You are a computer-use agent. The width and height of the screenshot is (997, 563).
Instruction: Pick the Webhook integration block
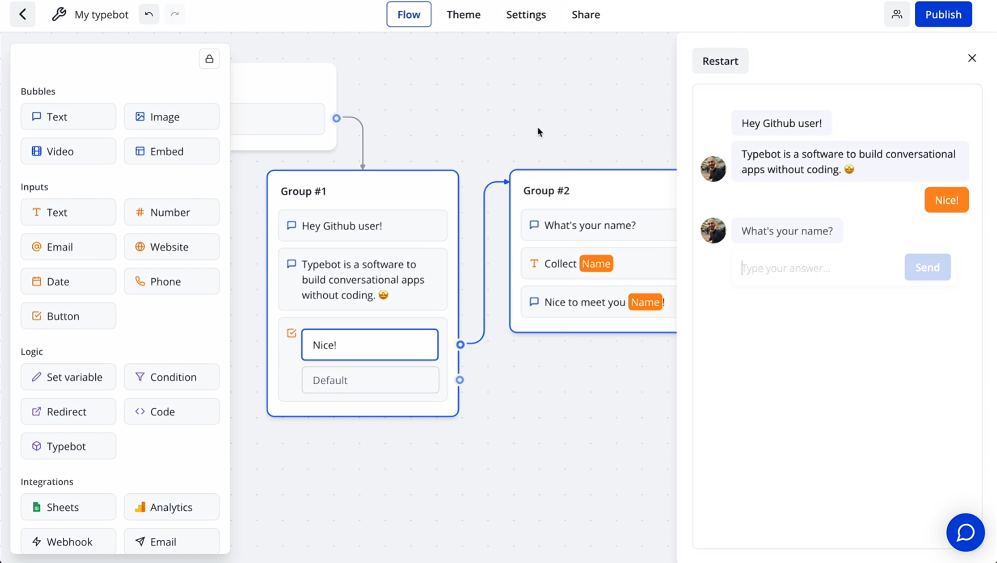pos(68,541)
